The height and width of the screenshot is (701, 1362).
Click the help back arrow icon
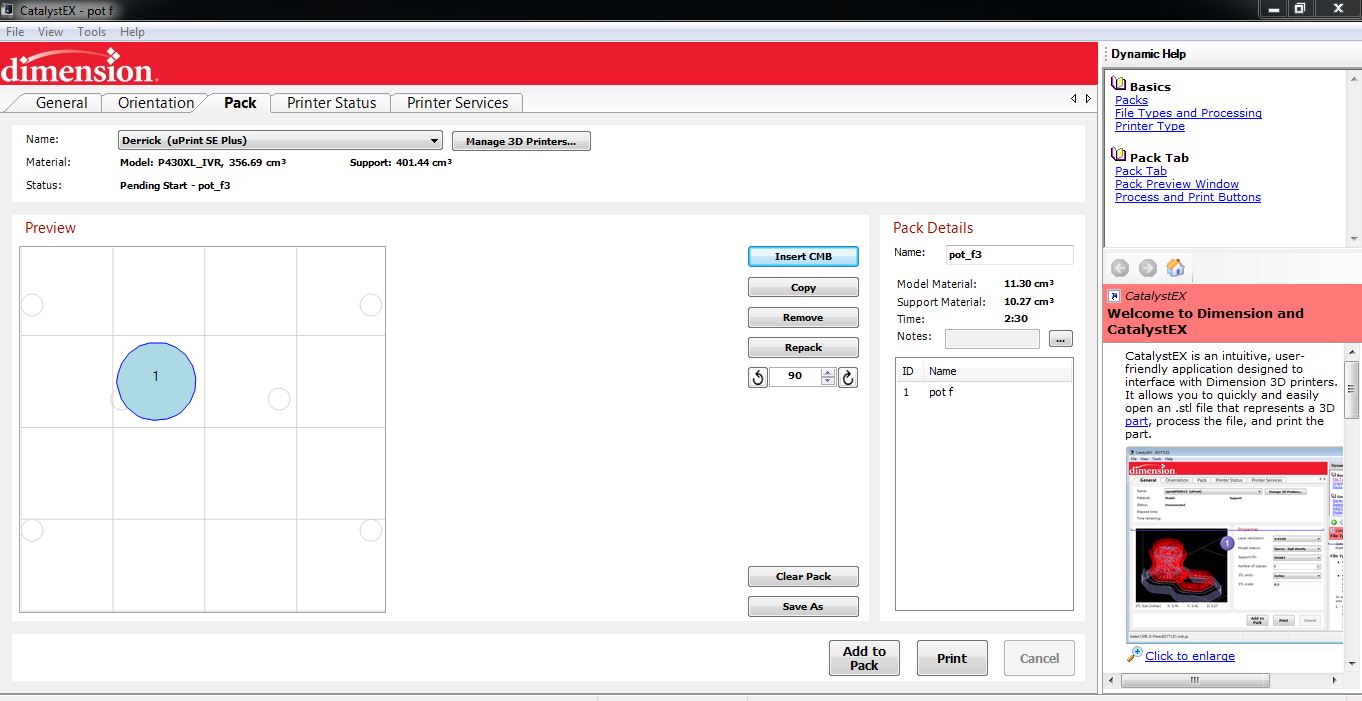tap(1120, 267)
